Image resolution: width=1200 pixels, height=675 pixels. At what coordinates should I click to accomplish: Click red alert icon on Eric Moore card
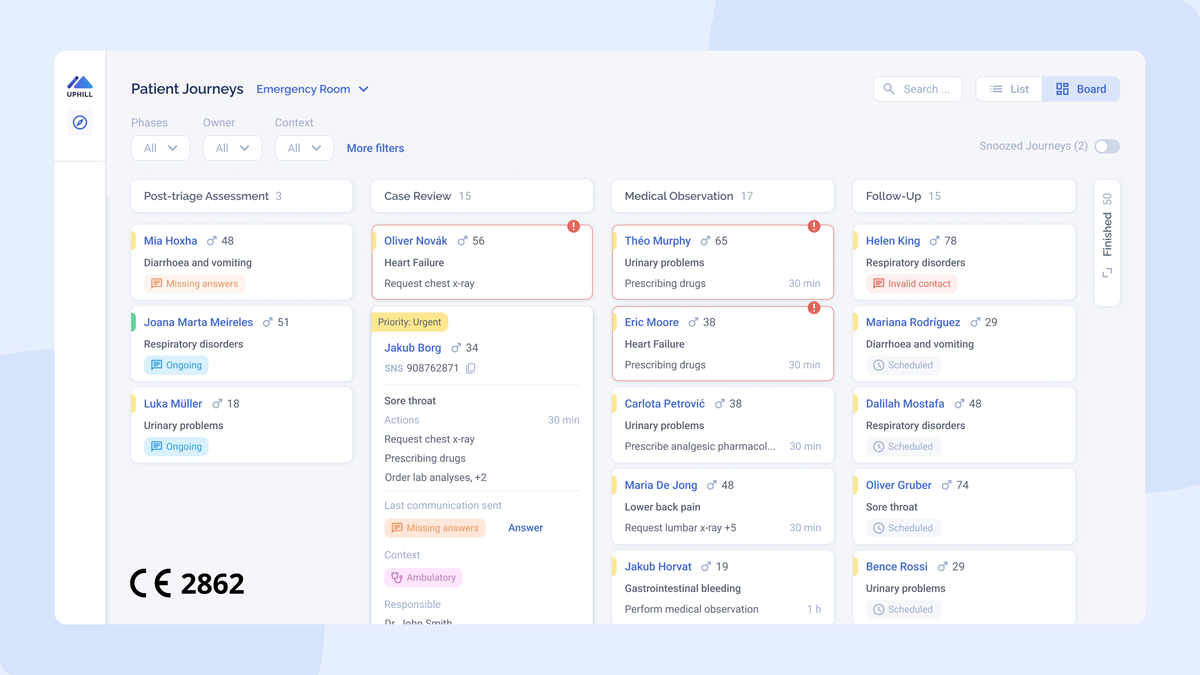pos(814,308)
